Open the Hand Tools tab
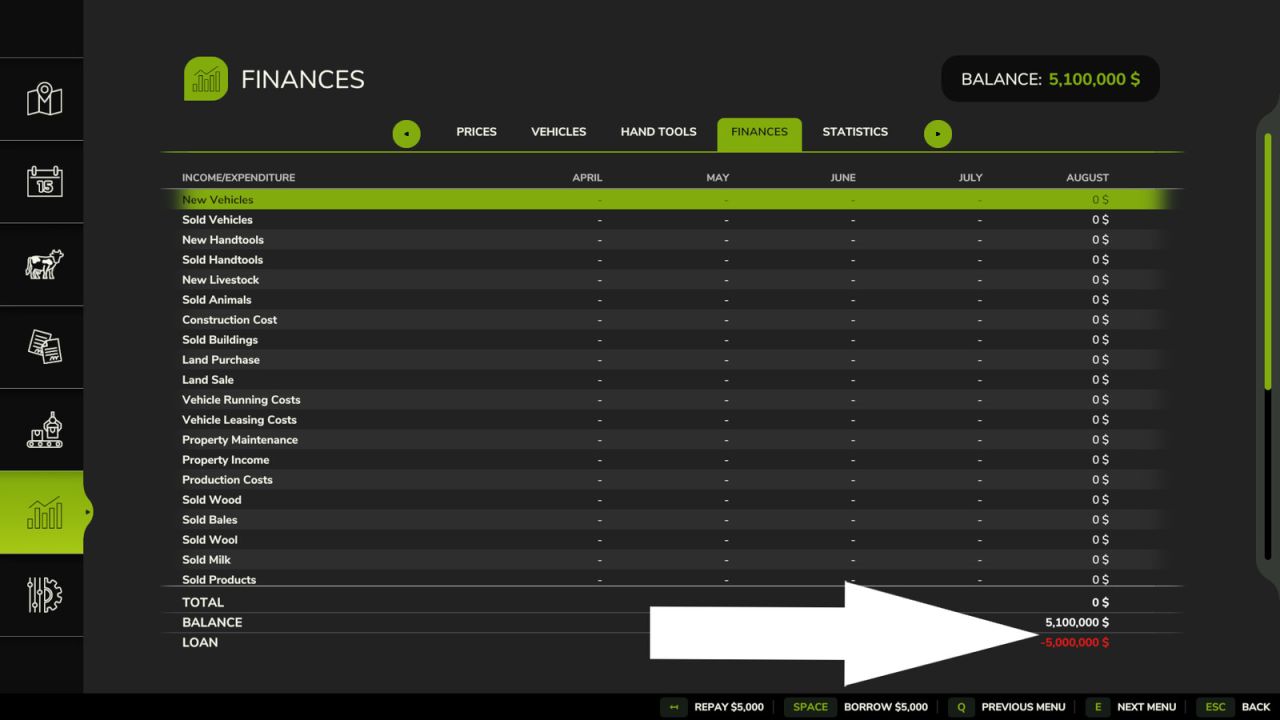Image resolution: width=1280 pixels, height=720 pixels. tap(658, 132)
